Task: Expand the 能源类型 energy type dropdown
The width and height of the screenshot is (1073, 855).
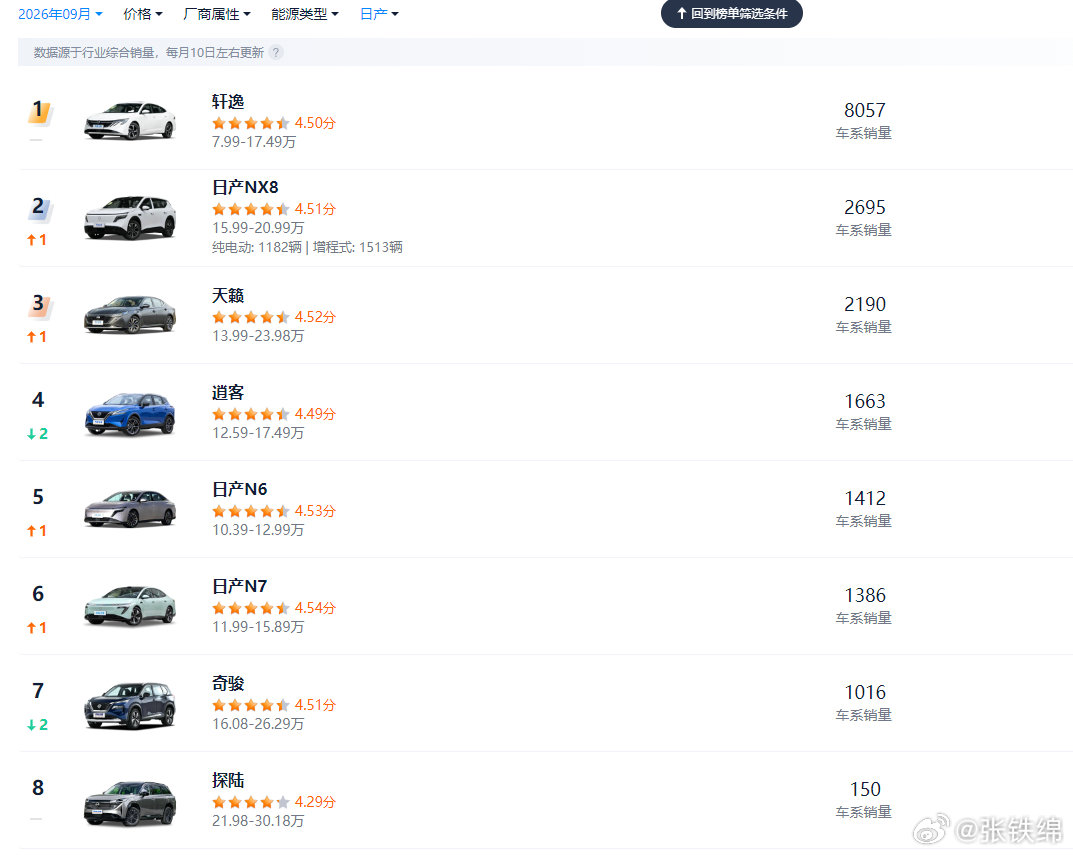Action: click(x=305, y=14)
